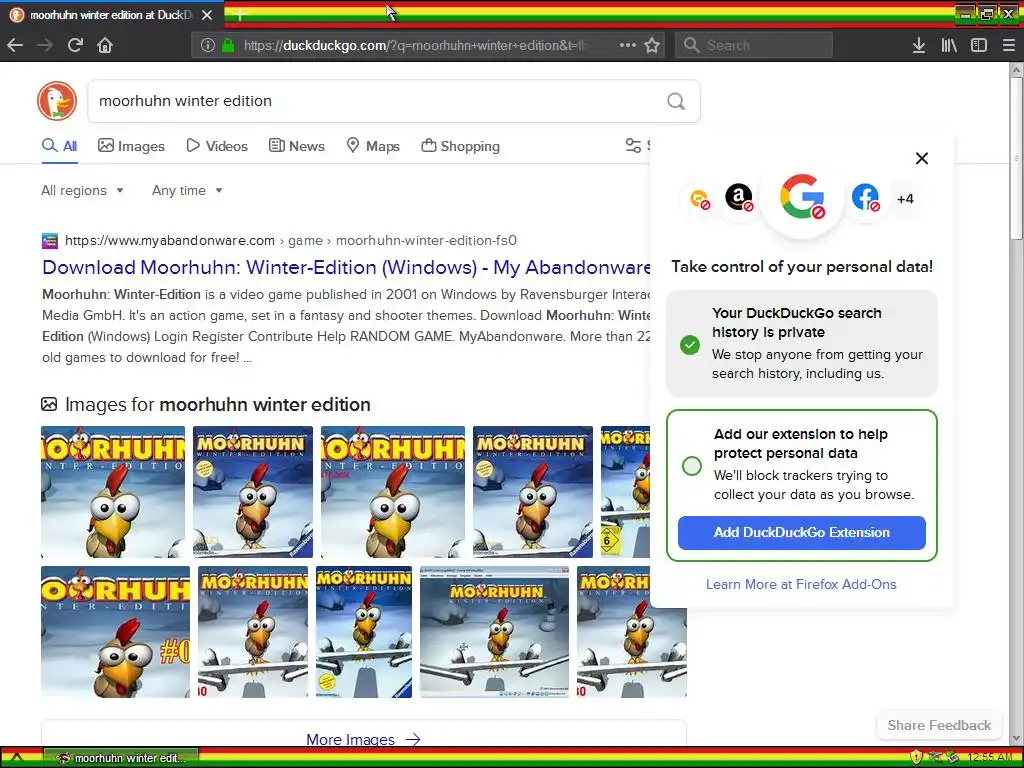Click the green padlock security icon
This screenshot has width=1024, height=768.
[x=228, y=45]
